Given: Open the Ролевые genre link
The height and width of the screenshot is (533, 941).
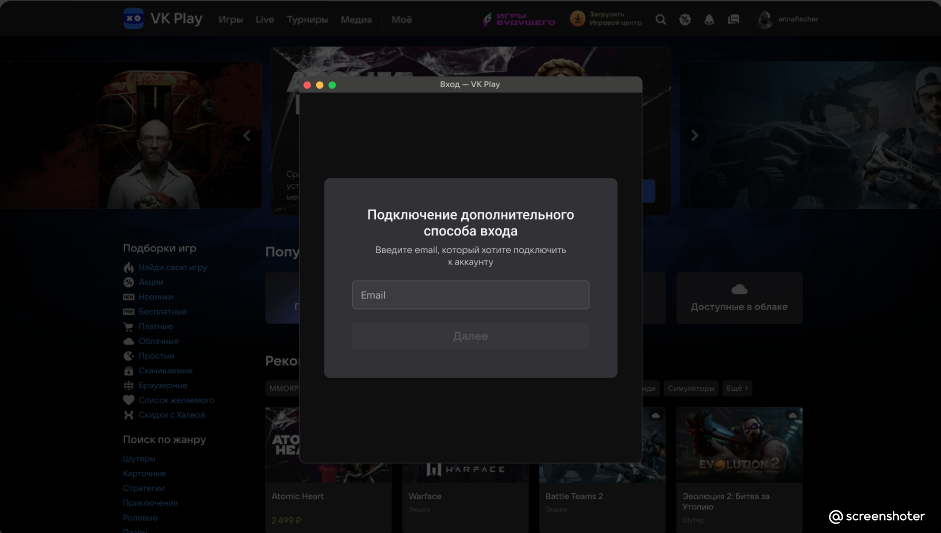Looking at the screenshot, I should point(140,517).
